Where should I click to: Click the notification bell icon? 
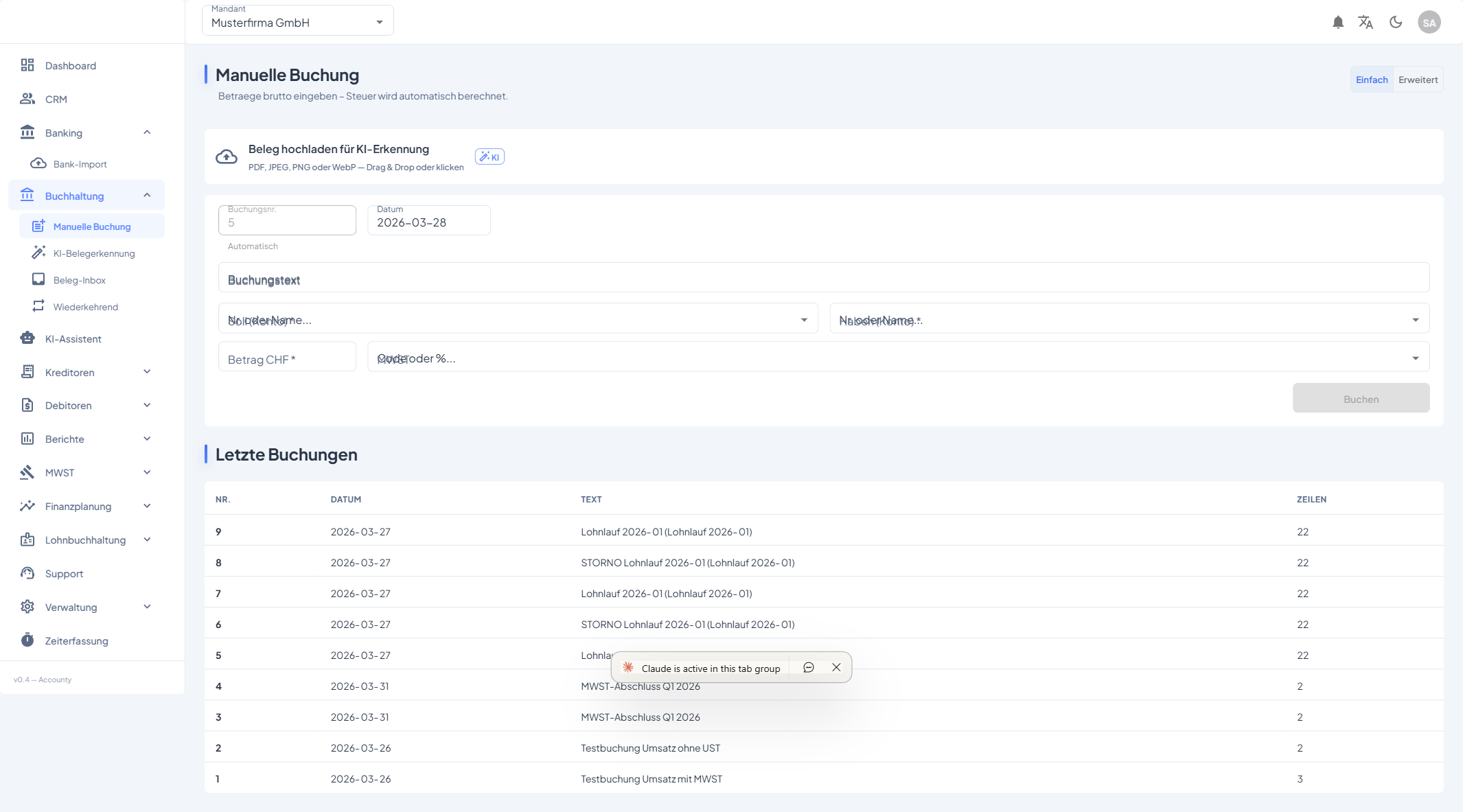(x=1337, y=23)
